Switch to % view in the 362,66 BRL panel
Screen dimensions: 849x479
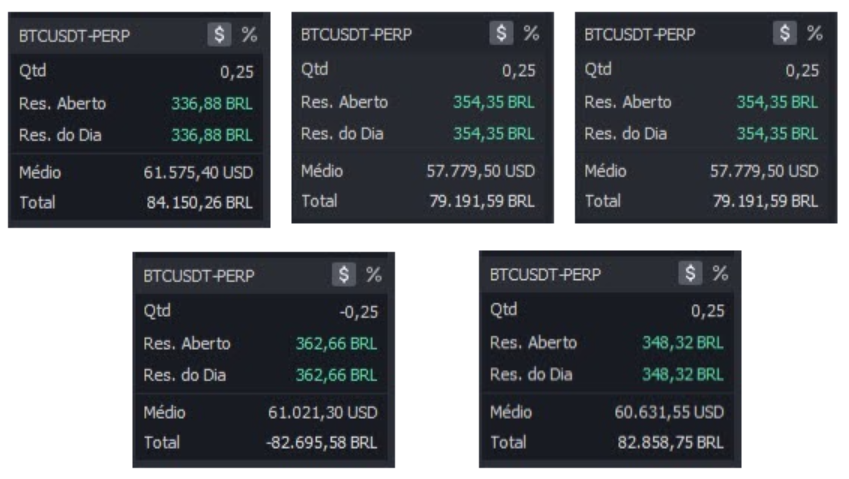pyautogui.click(x=374, y=274)
